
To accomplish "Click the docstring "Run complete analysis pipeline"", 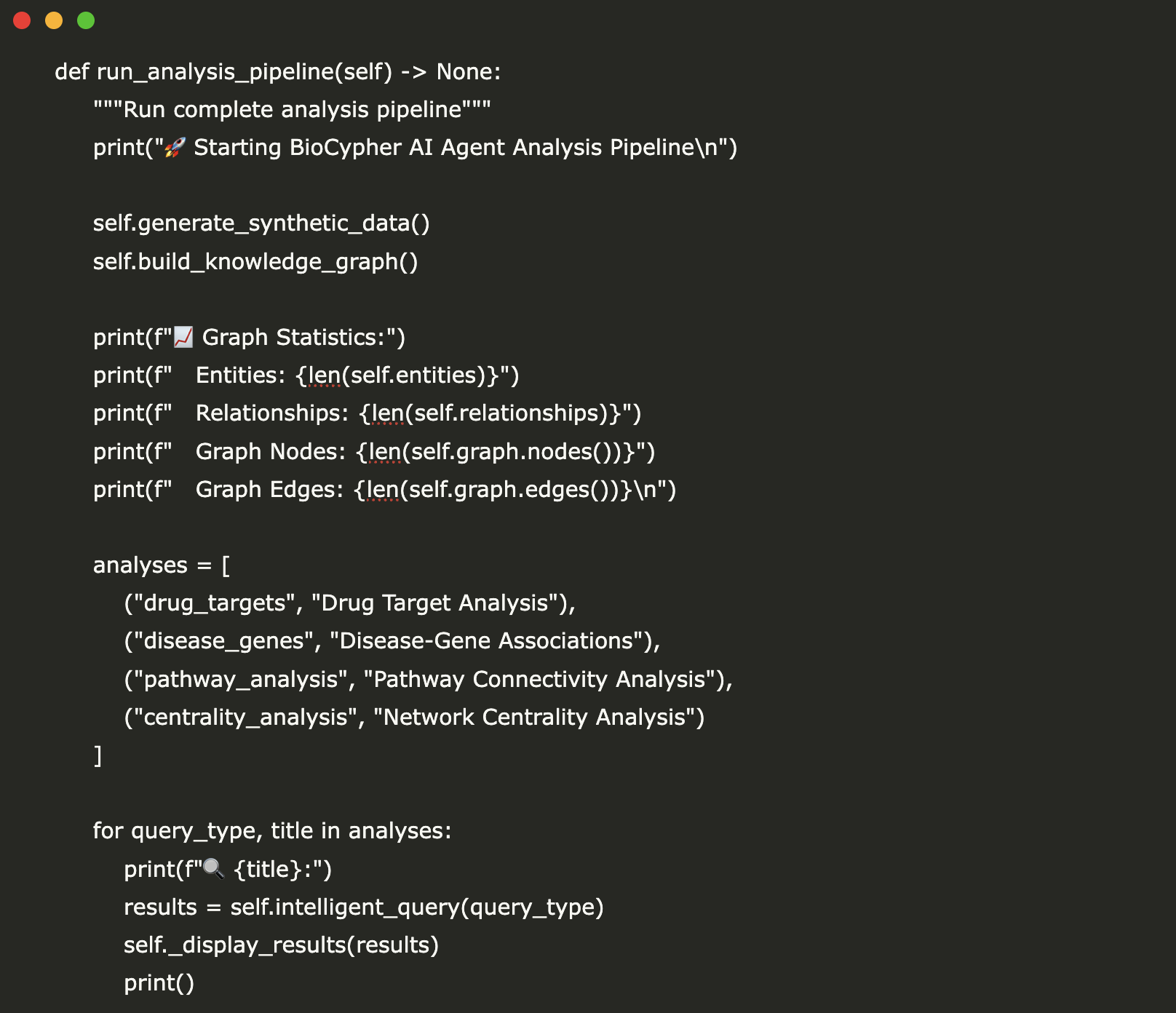I will click(292, 110).
